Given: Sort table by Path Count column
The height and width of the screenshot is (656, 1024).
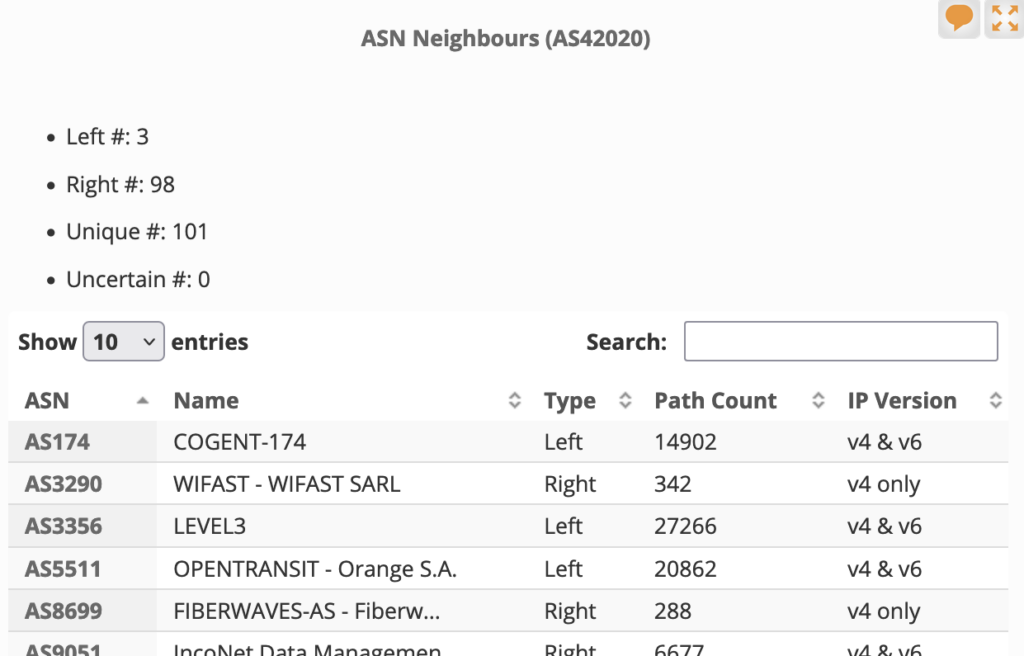Looking at the screenshot, I should [715, 401].
